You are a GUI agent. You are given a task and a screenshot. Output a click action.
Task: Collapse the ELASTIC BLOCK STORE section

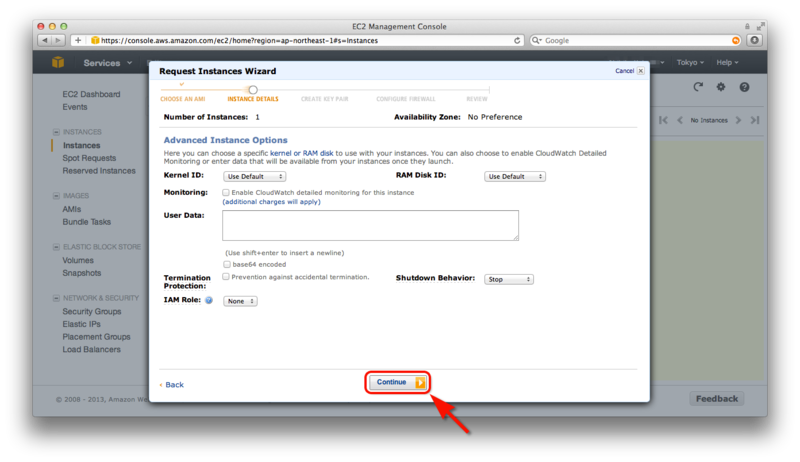56,247
